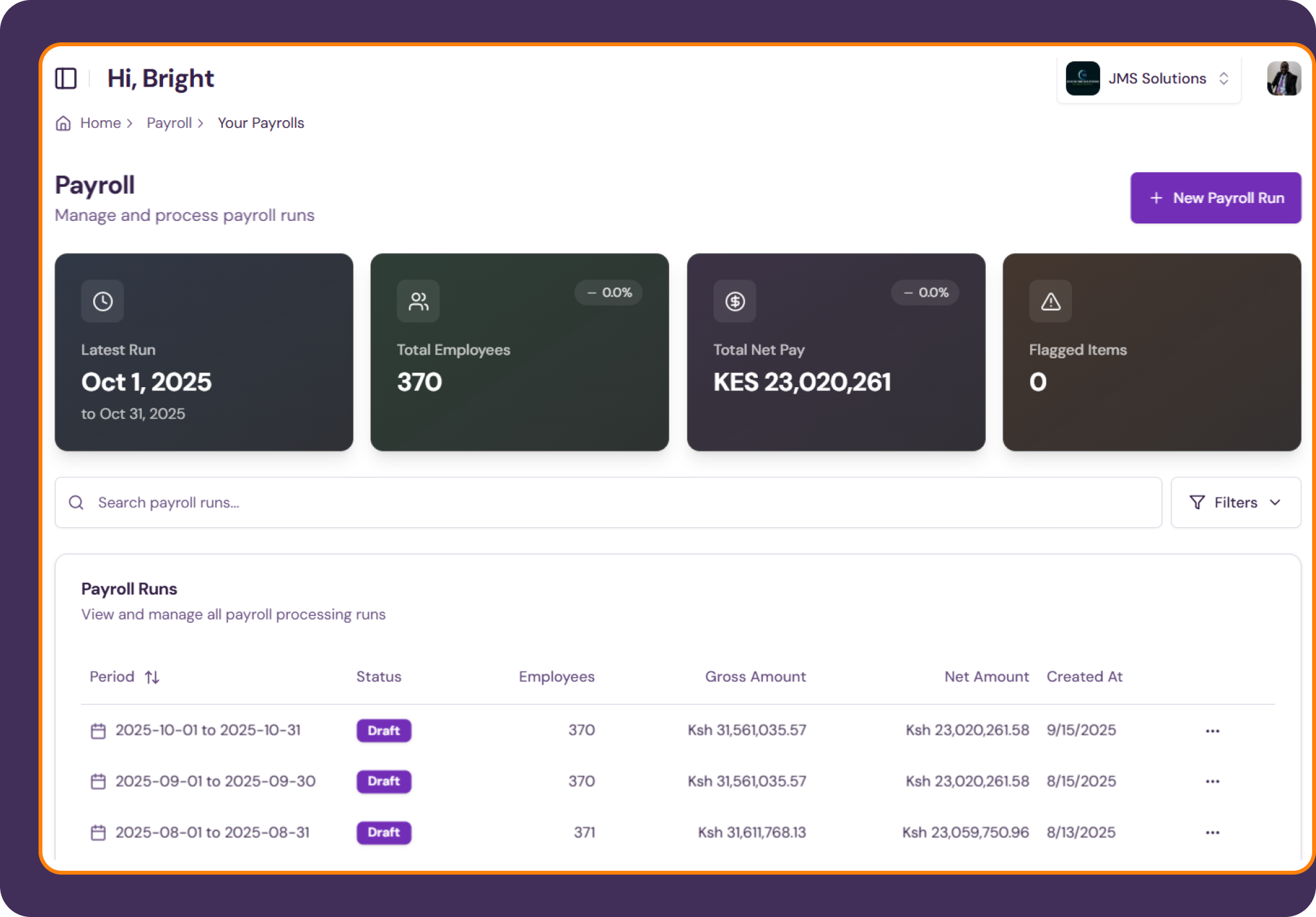Screen dimensions: 1316x917
Task: Click the people icon on Total Employees card
Action: click(418, 301)
